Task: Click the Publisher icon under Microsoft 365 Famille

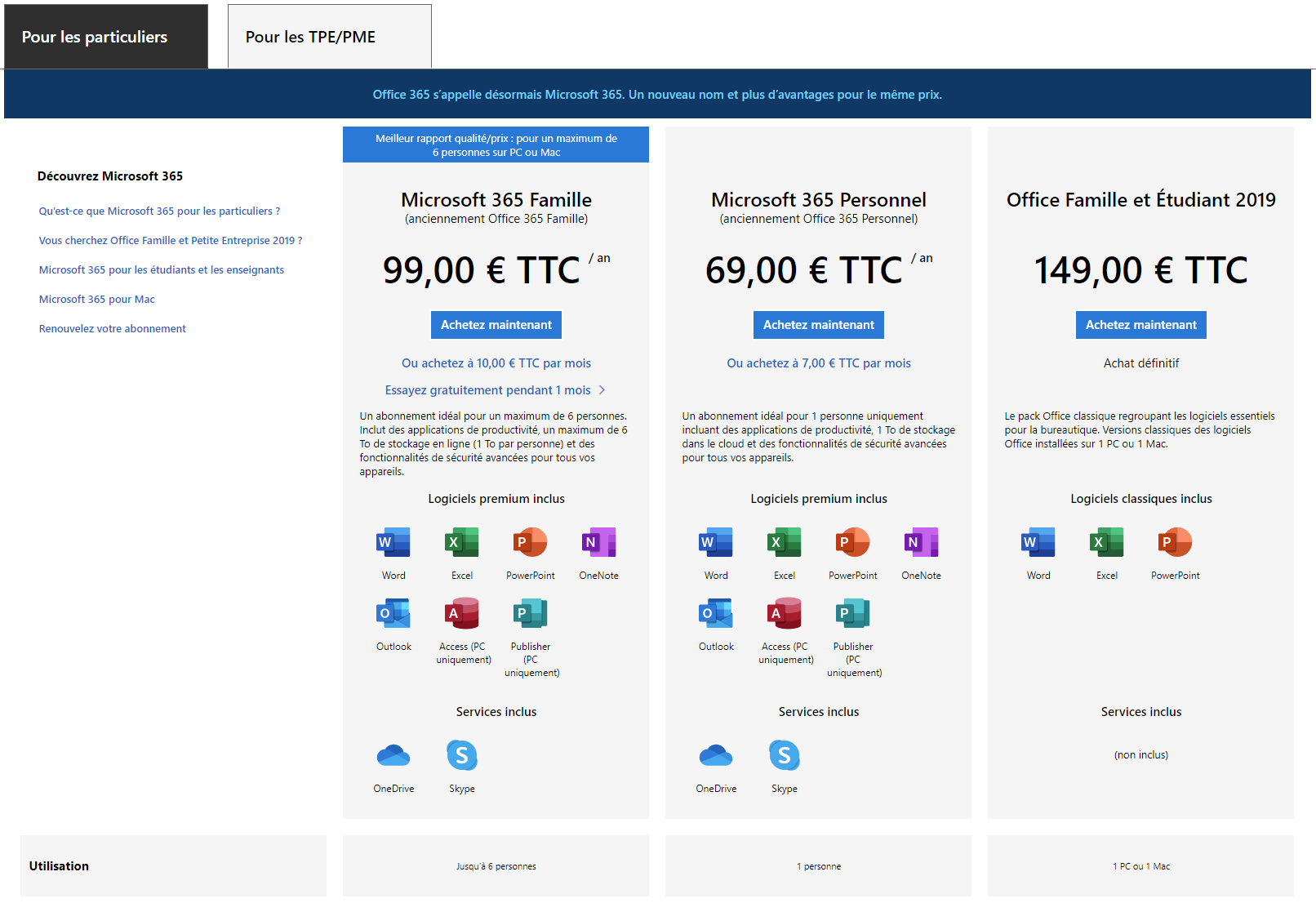Action: click(531, 613)
